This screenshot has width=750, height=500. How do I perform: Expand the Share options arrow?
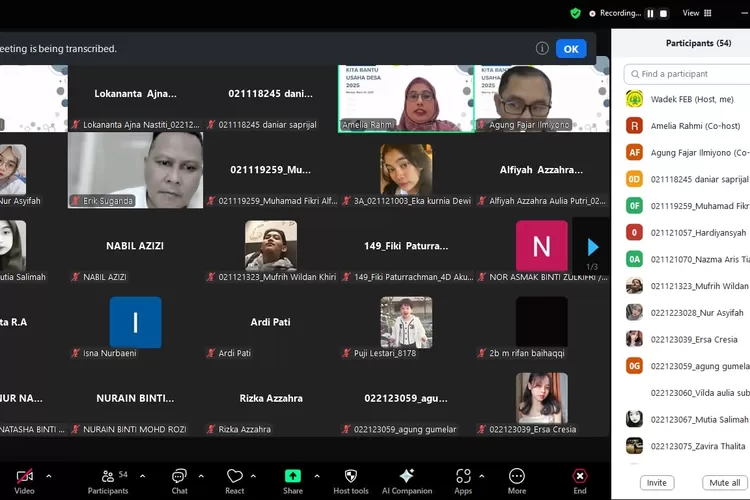(317, 476)
